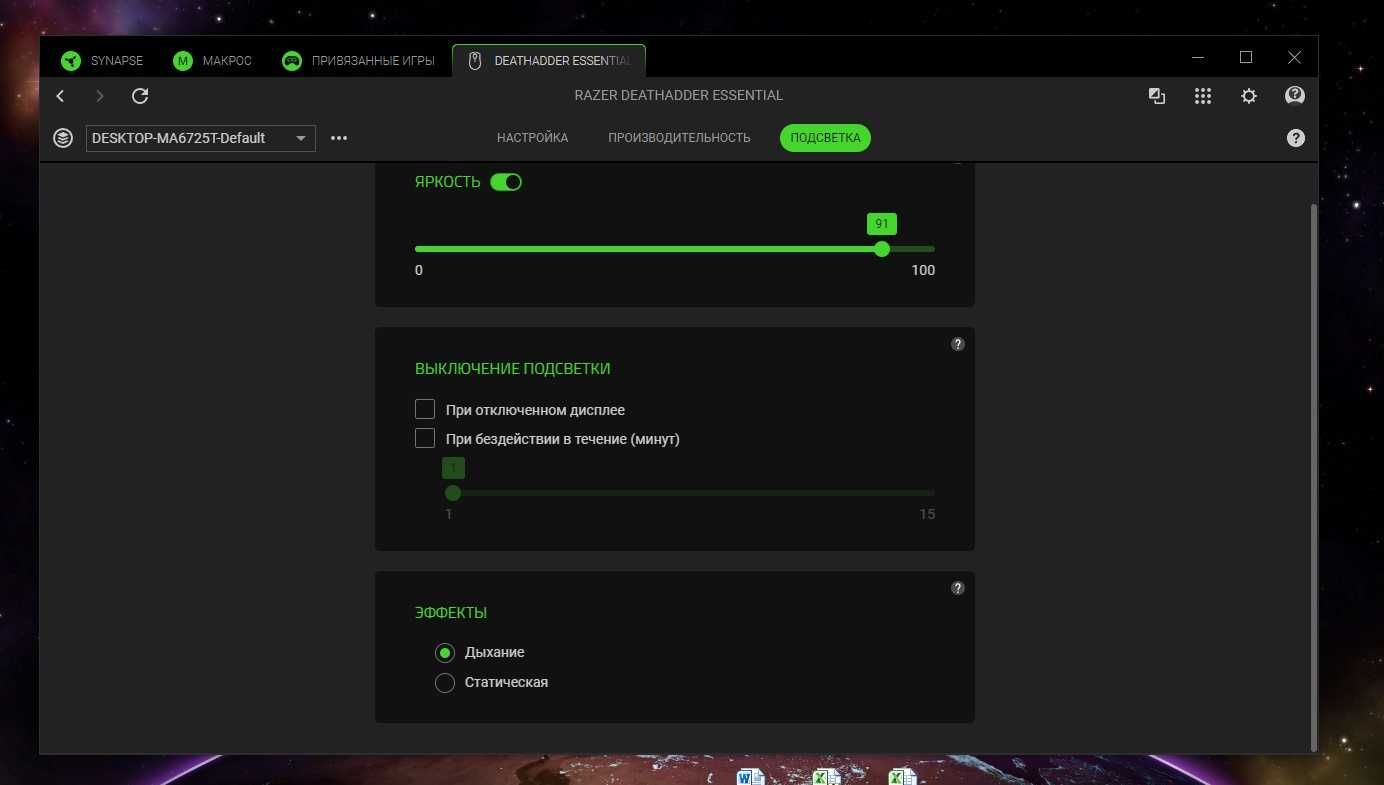Open the profile DESKTOP-MA6725T-Default dropdown
Screen dimensions: 1384x785
click(201, 138)
